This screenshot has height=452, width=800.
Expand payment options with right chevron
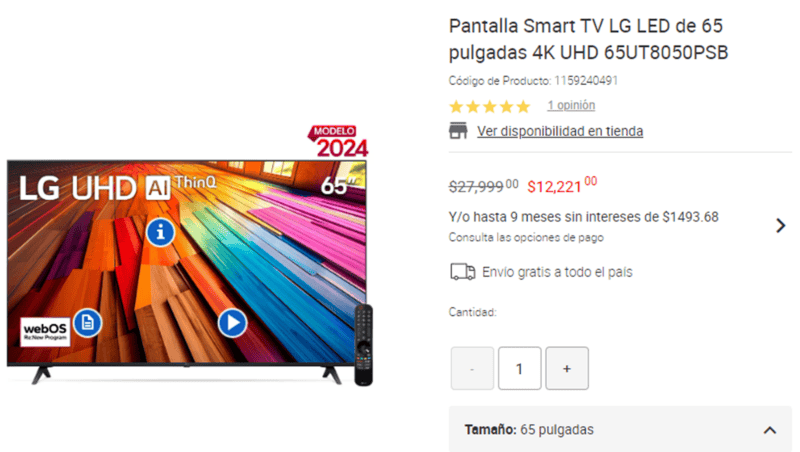coord(780,225)
